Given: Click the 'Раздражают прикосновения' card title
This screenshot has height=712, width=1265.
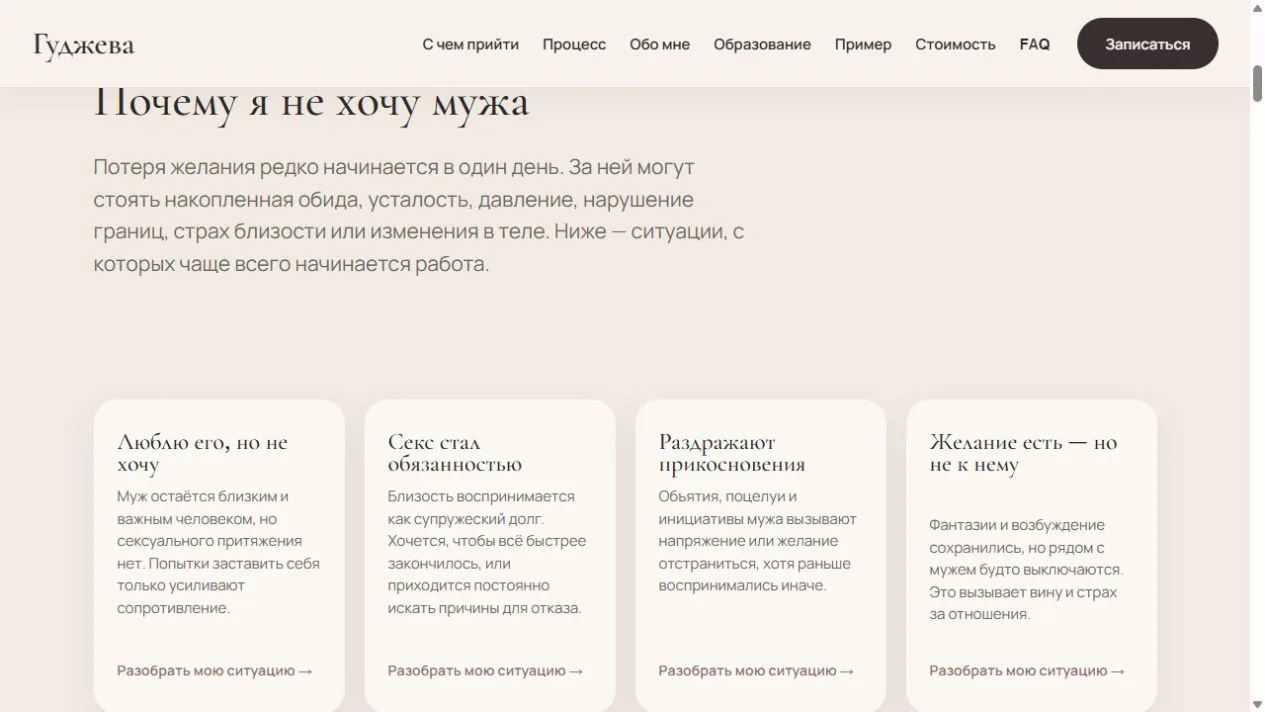Looking at the screenshot, I should tap(732, 453).
